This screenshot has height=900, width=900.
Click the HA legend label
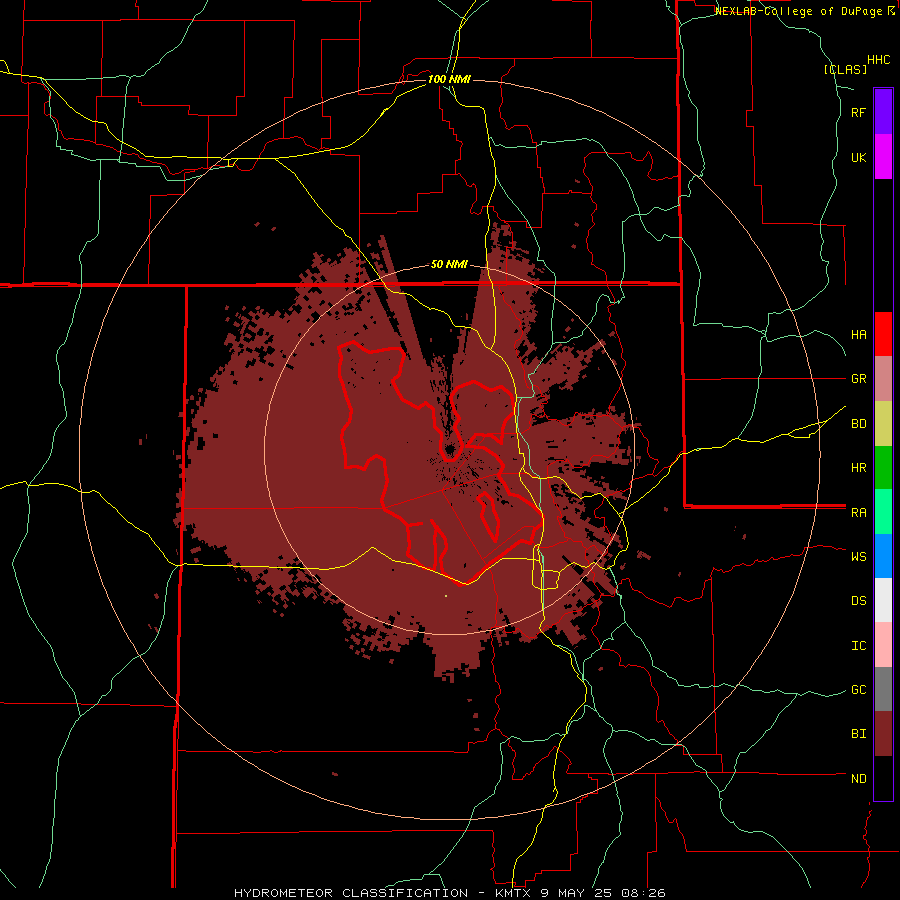pyautogui.click(x=858, y=335)
